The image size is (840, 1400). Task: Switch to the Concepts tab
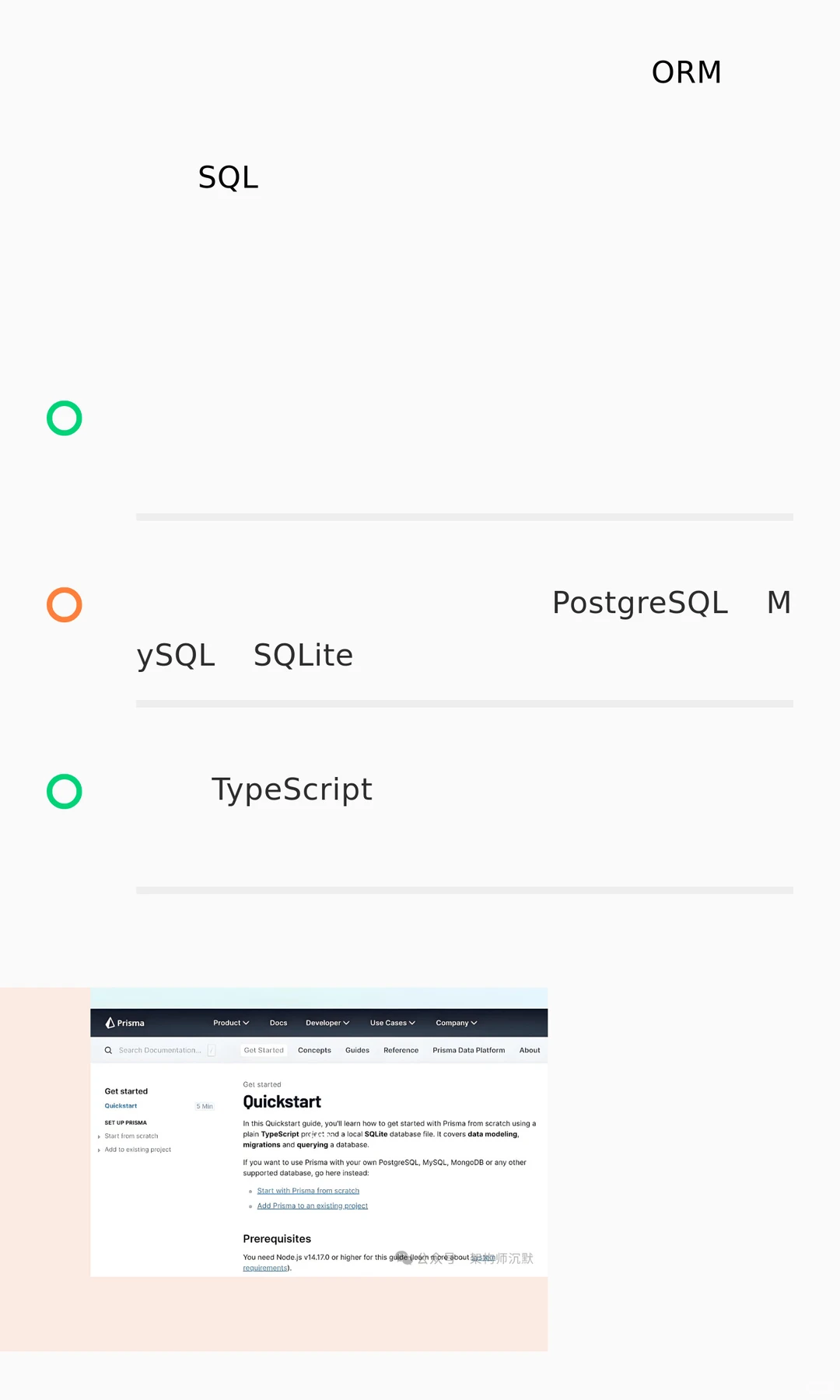[314, 1050]
